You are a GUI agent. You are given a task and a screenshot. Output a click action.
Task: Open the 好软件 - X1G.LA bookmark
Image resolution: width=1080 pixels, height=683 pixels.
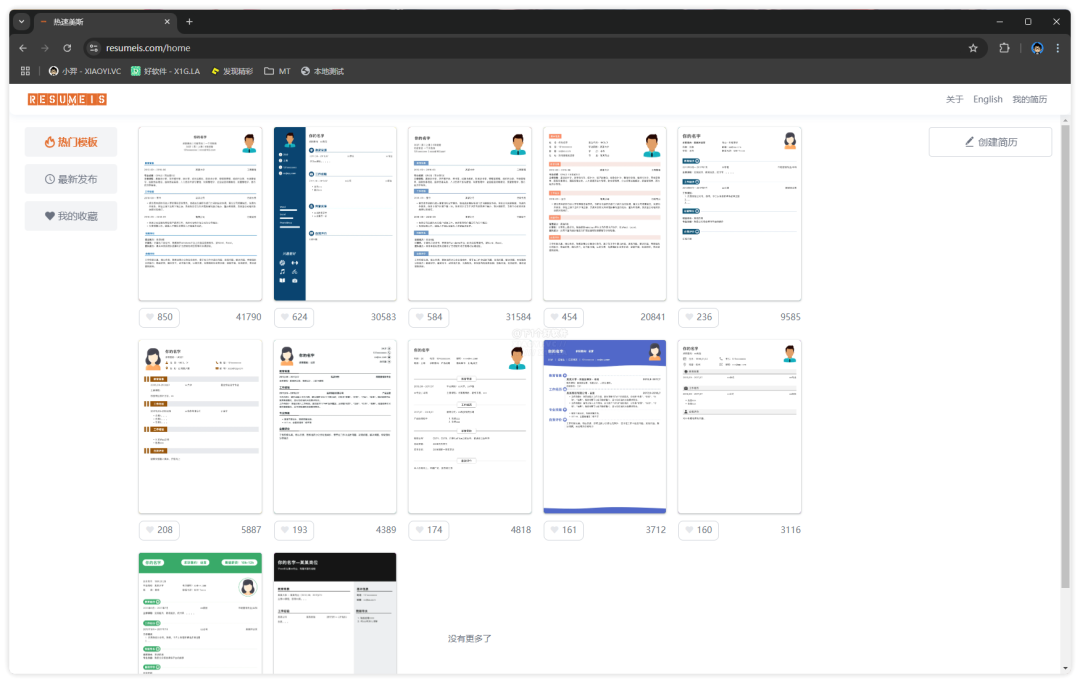(165, 71)
